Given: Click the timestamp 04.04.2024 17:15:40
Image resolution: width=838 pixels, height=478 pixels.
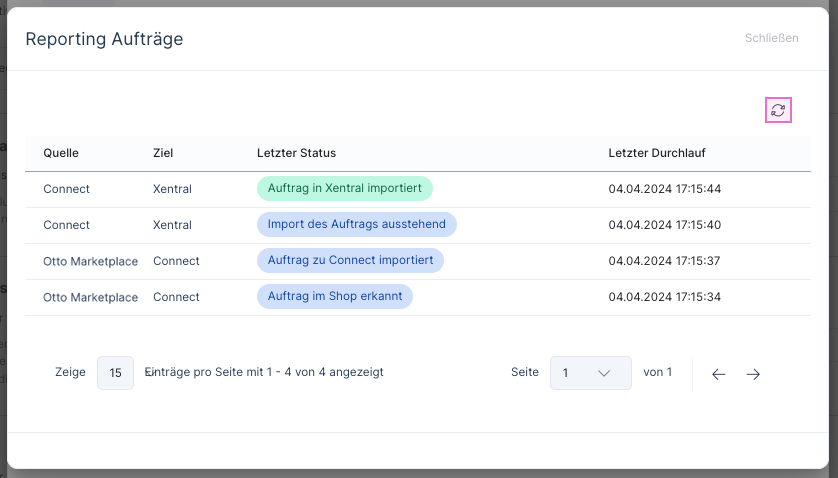Looking at the screenshot, I should (664, 225).
